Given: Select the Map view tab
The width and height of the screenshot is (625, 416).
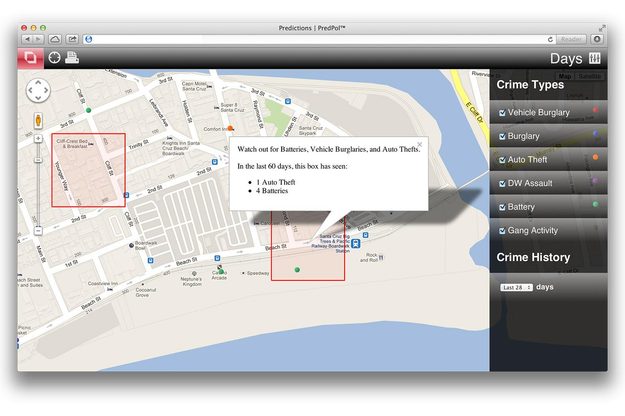Looking at the screenshot, I should tap(564, 76).
